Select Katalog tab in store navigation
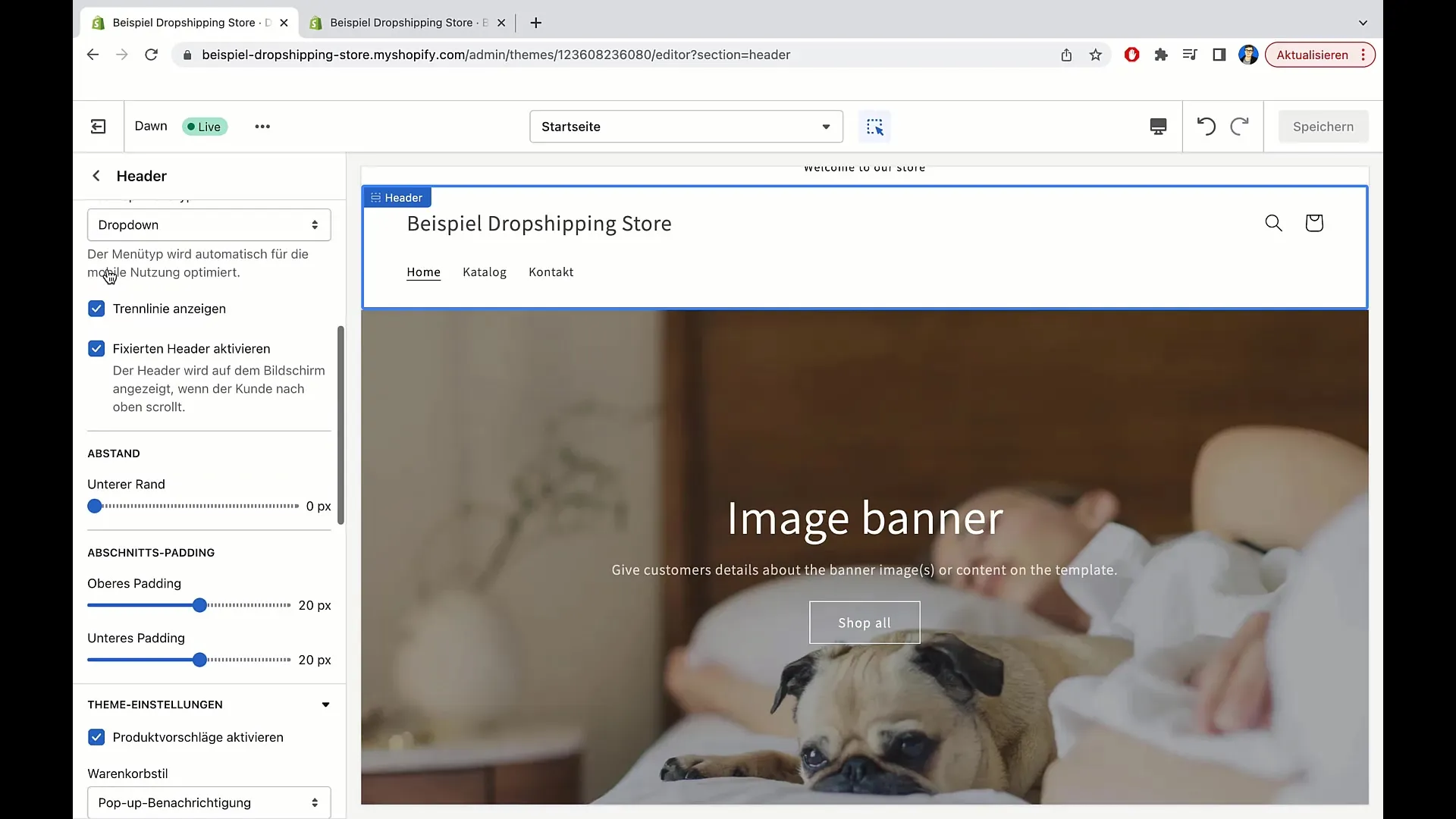 (484, 272)
